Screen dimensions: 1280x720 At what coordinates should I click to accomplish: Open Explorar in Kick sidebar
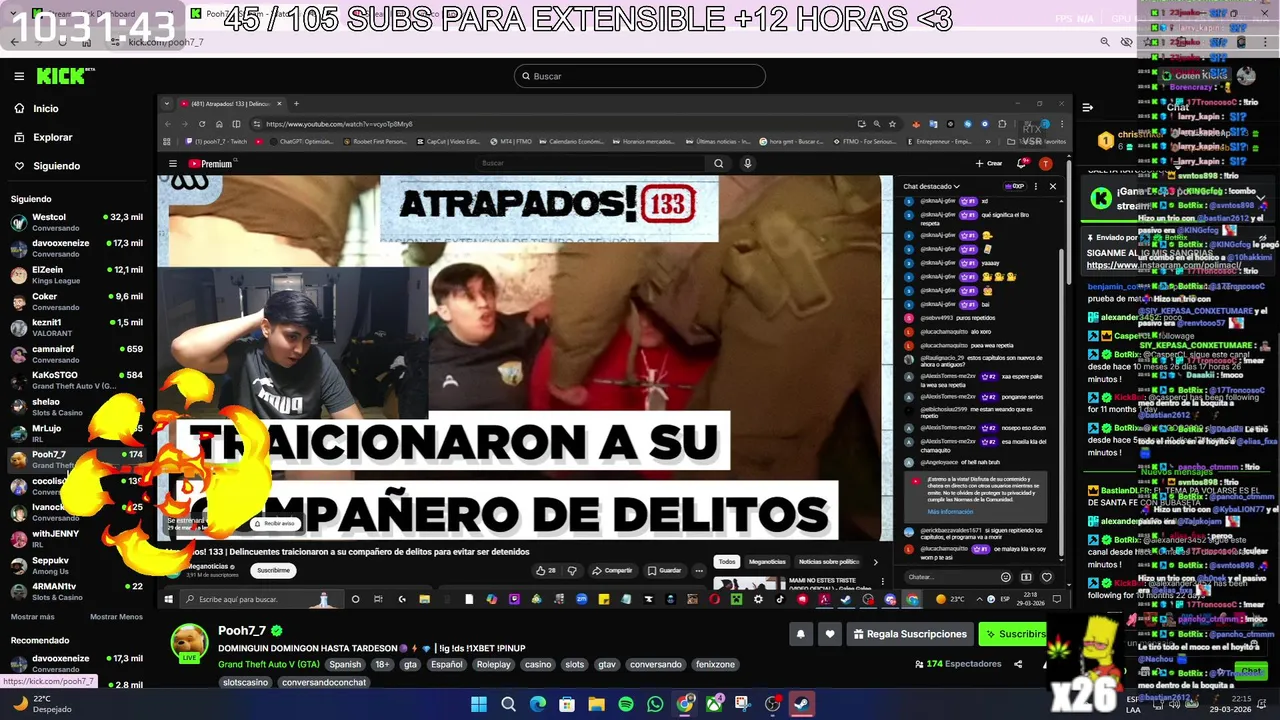(x=52, y=137)
